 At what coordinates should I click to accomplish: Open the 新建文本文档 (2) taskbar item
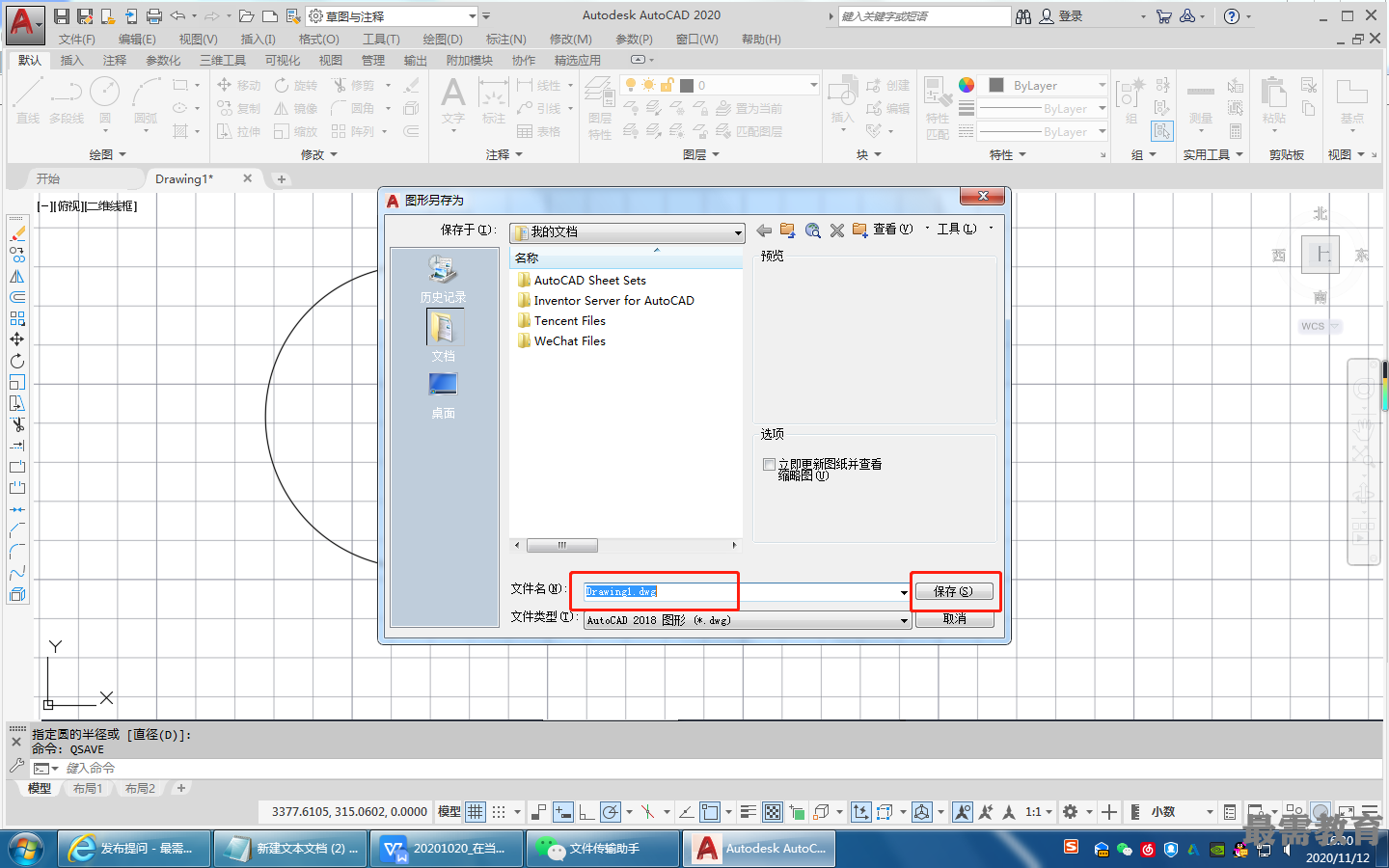(x=288, y=849)
